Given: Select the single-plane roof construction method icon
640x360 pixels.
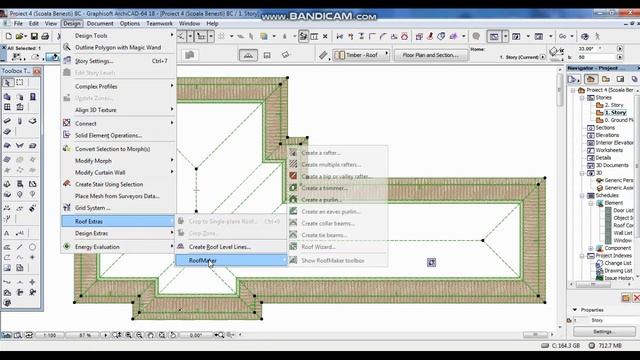Looking at the screenshot, I should click(248, 55).
